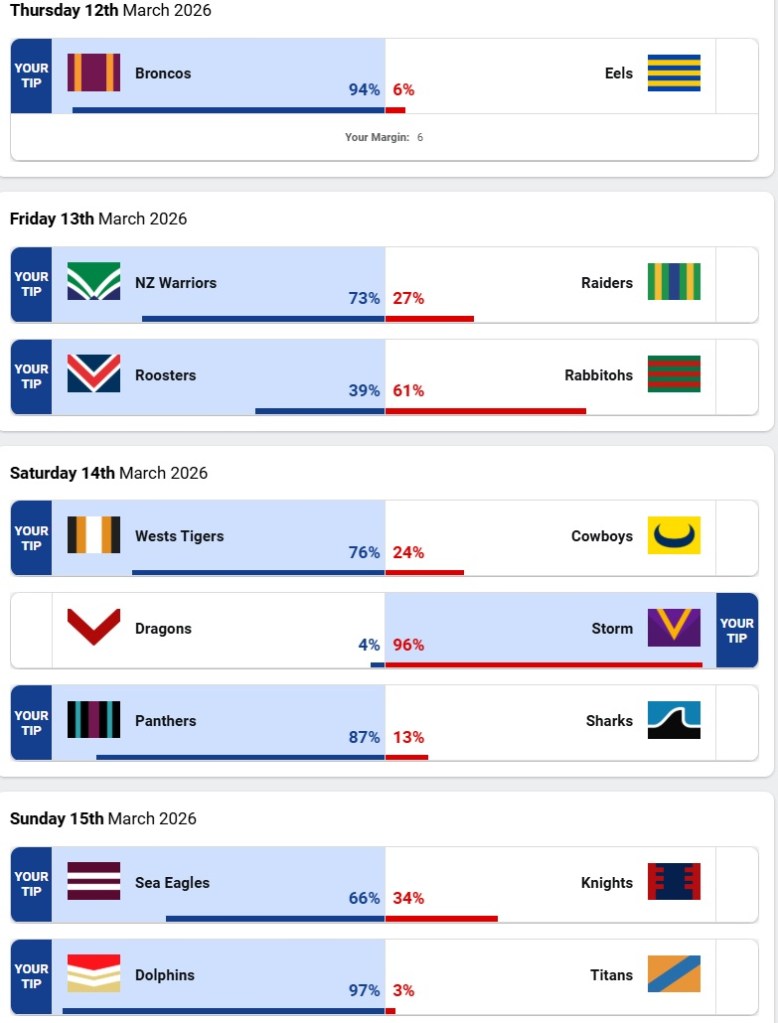778x1023 pixels.
Task: Click the Raiders team jersey icon
Action: point(673,282)
